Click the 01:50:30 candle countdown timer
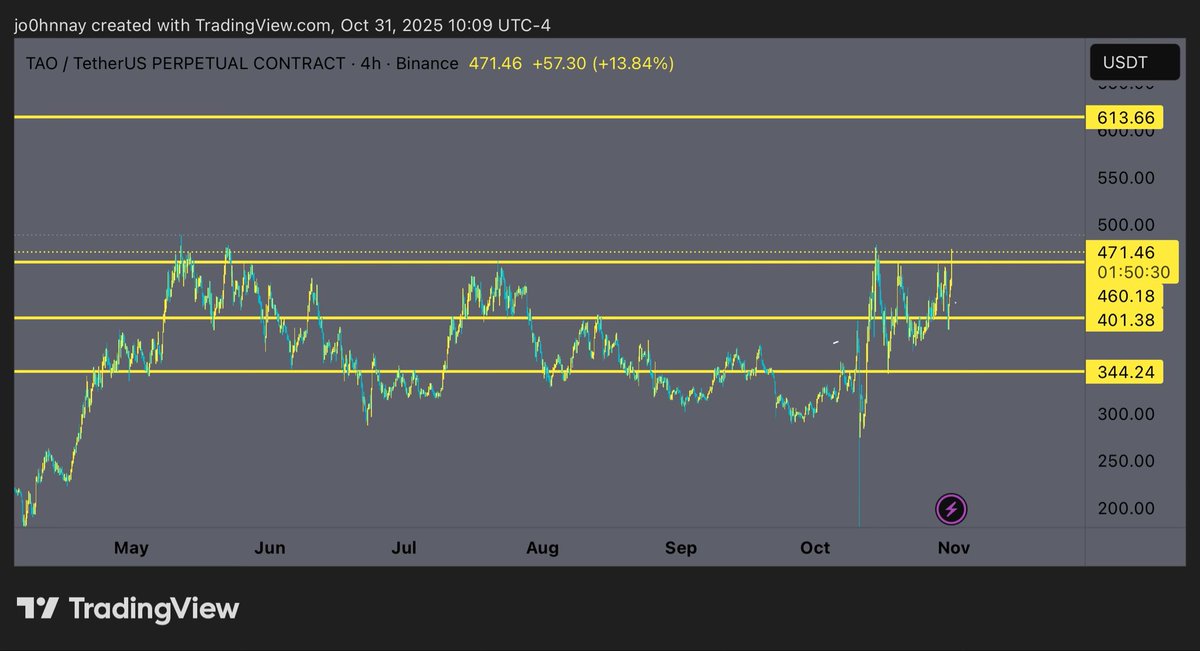1200x651 pixels. [x=1131, y=272]
